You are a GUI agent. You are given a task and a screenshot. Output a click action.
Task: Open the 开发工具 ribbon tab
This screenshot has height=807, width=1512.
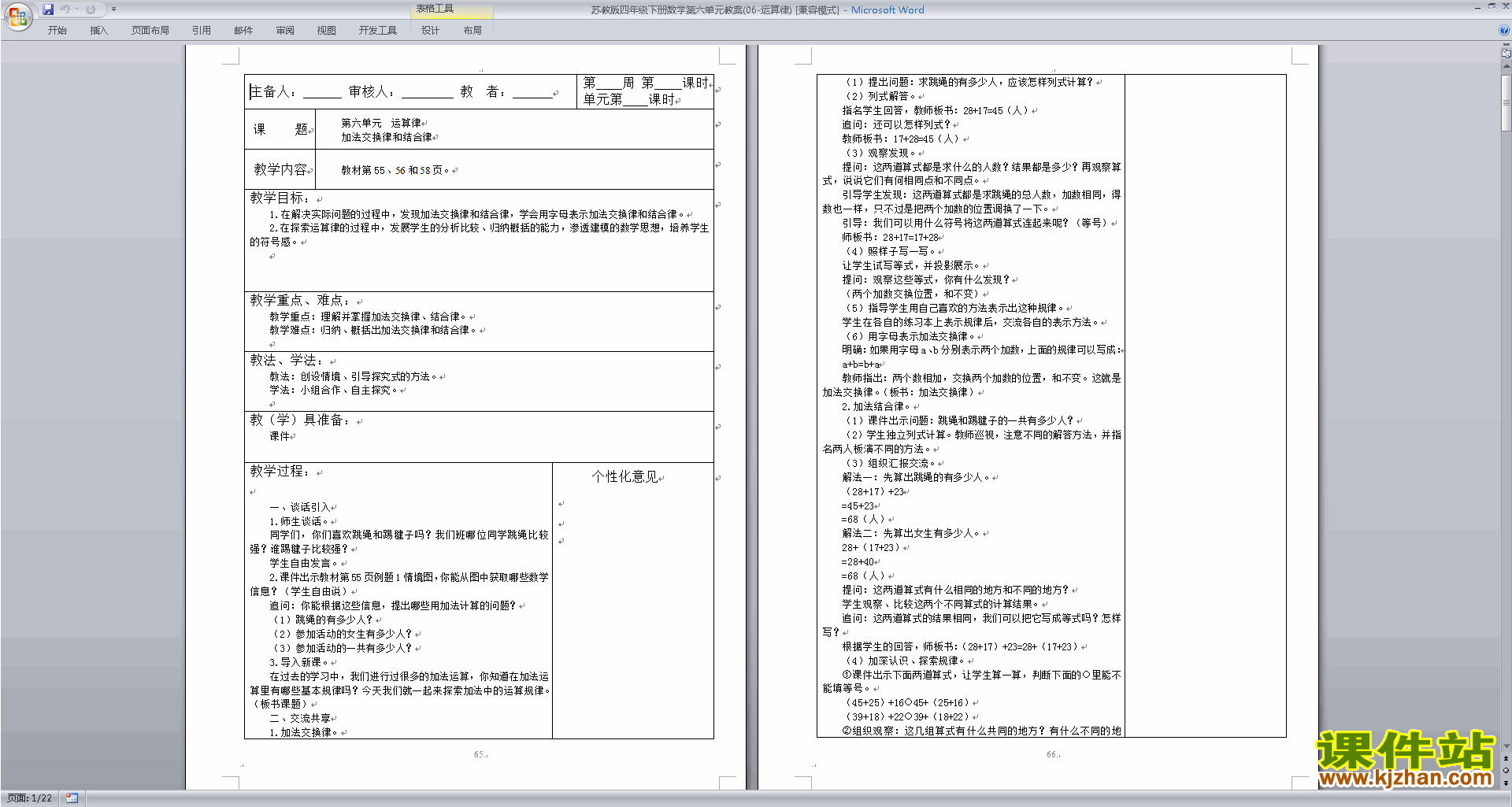pos(377,31)
